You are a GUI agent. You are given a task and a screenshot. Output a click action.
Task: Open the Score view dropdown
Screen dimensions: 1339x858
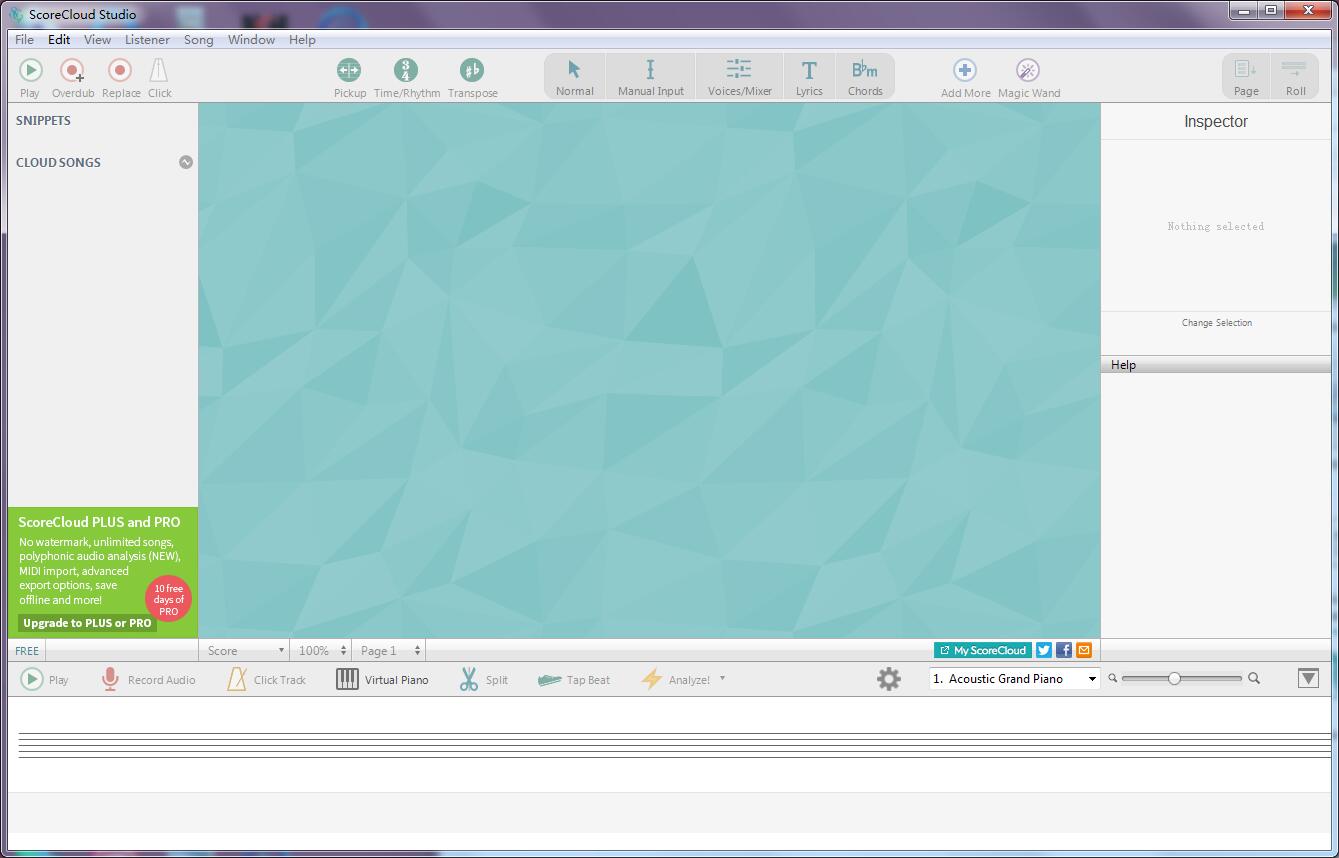tap(245, 651)
